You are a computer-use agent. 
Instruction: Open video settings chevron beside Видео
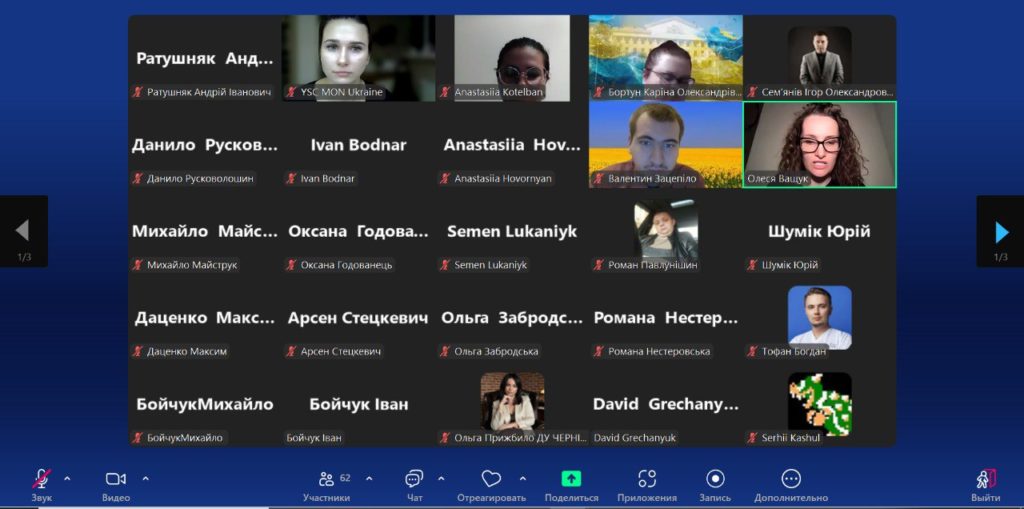(146, 478)
